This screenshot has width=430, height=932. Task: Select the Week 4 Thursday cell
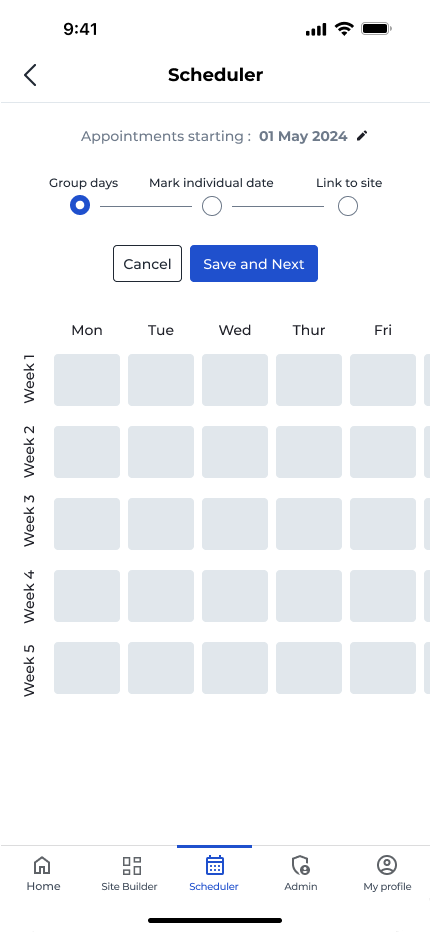tap(309, 596)
